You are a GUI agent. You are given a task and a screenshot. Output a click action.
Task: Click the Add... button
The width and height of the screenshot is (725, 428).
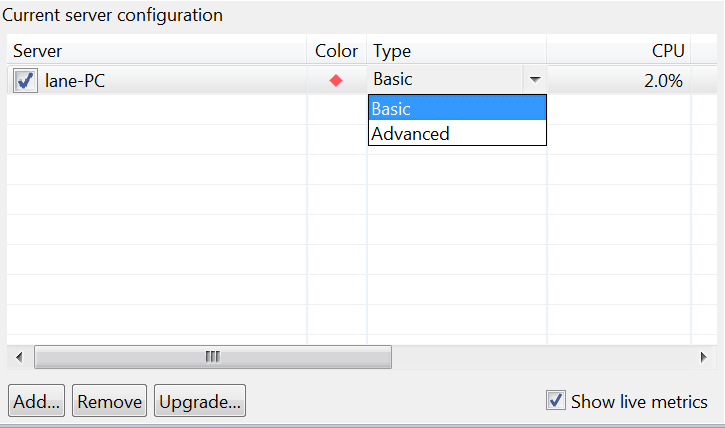coord(37,401)
